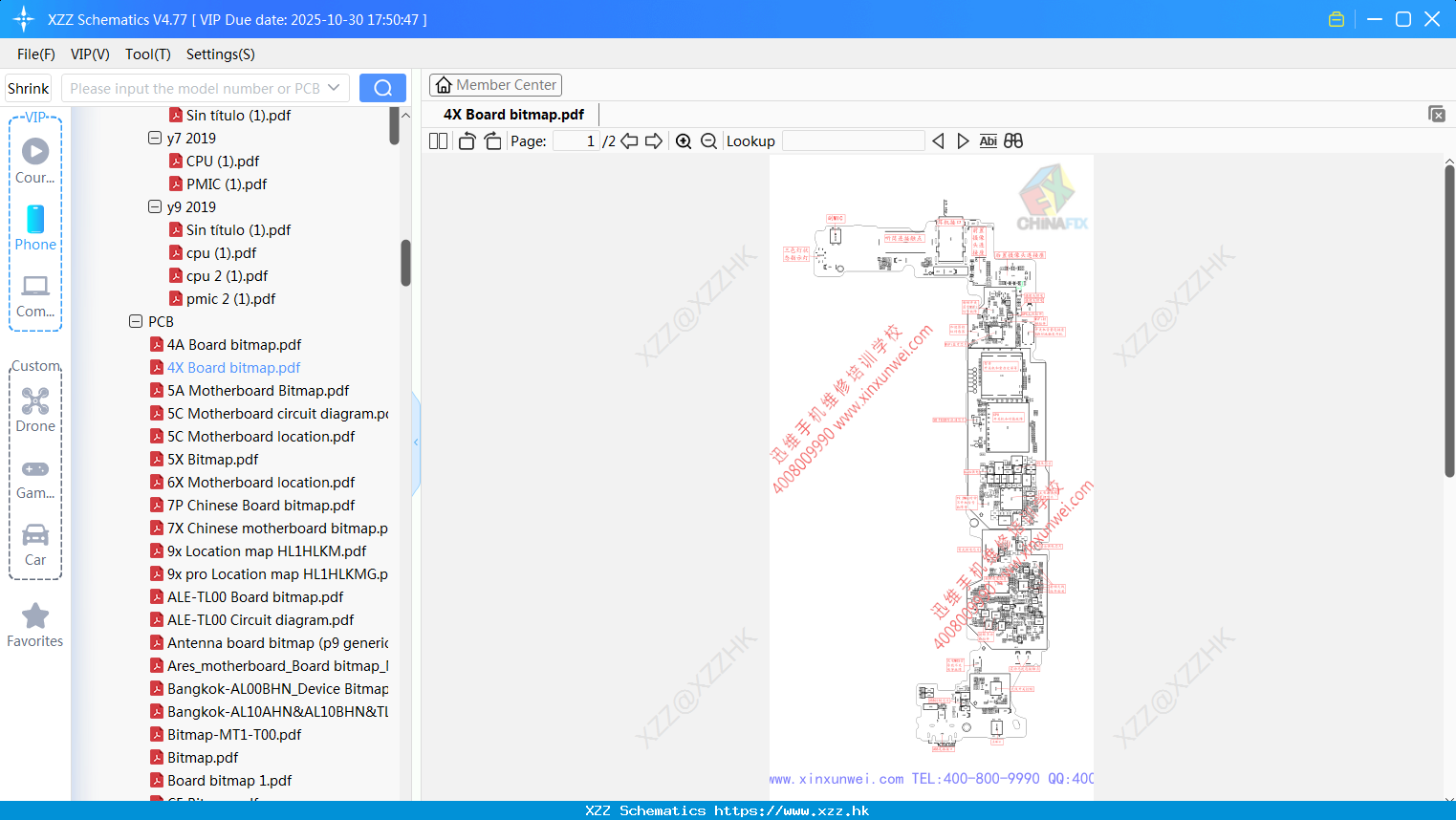1456x820 pixels.
Task: Click the Shrink button
Action: 28,88
